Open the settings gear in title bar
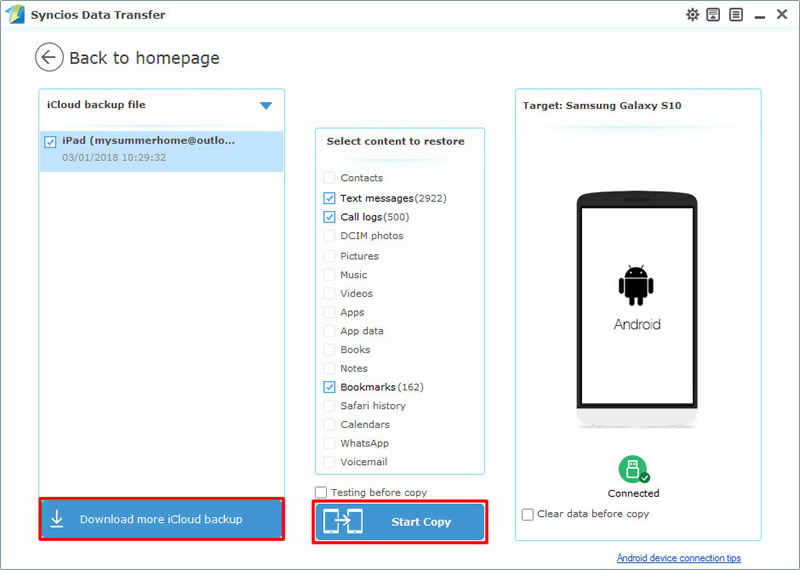Image resolution: width=800 pixels, height=570 pixels. 692,15
